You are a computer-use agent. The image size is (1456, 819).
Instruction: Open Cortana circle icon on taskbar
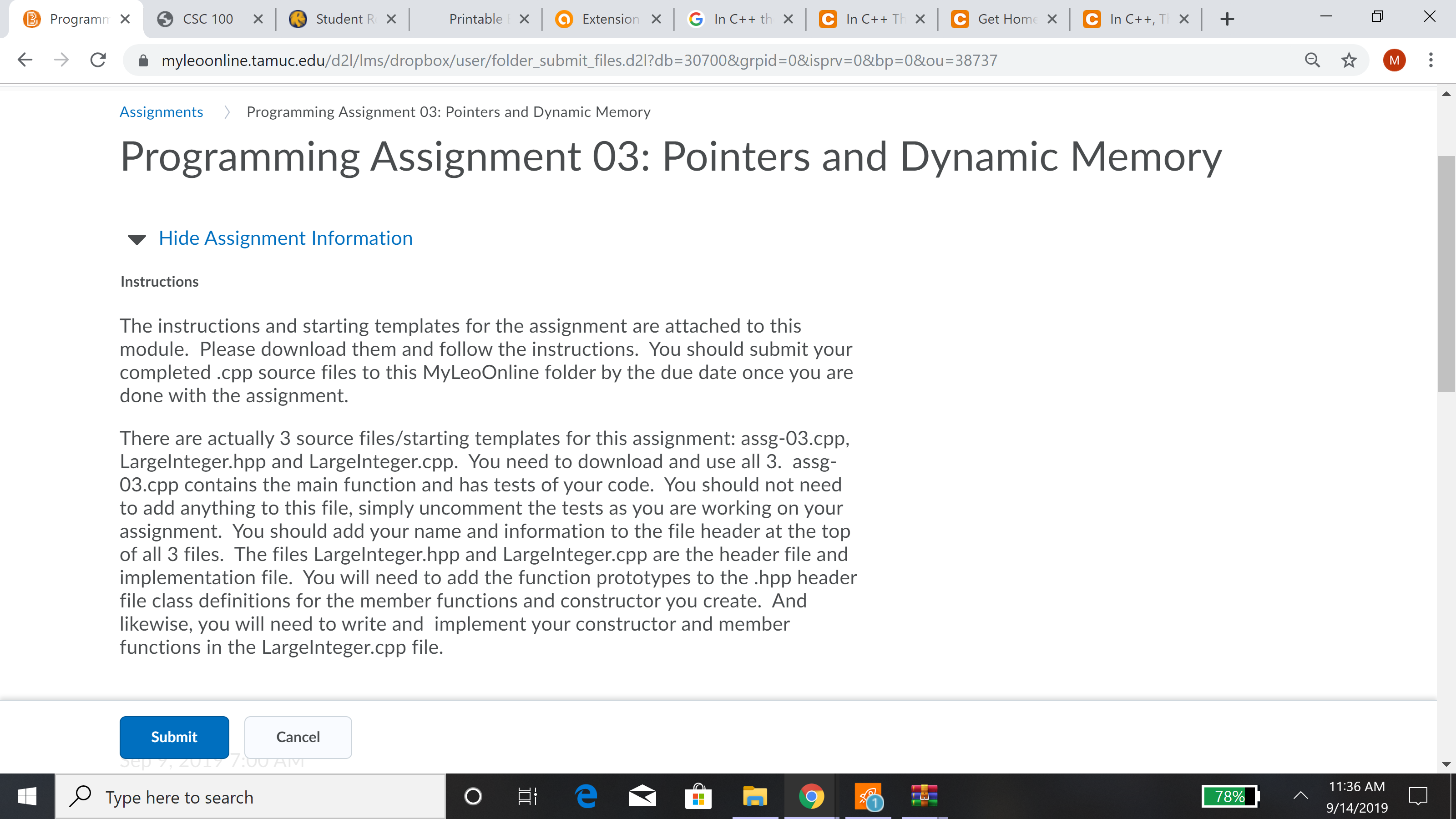473,797
